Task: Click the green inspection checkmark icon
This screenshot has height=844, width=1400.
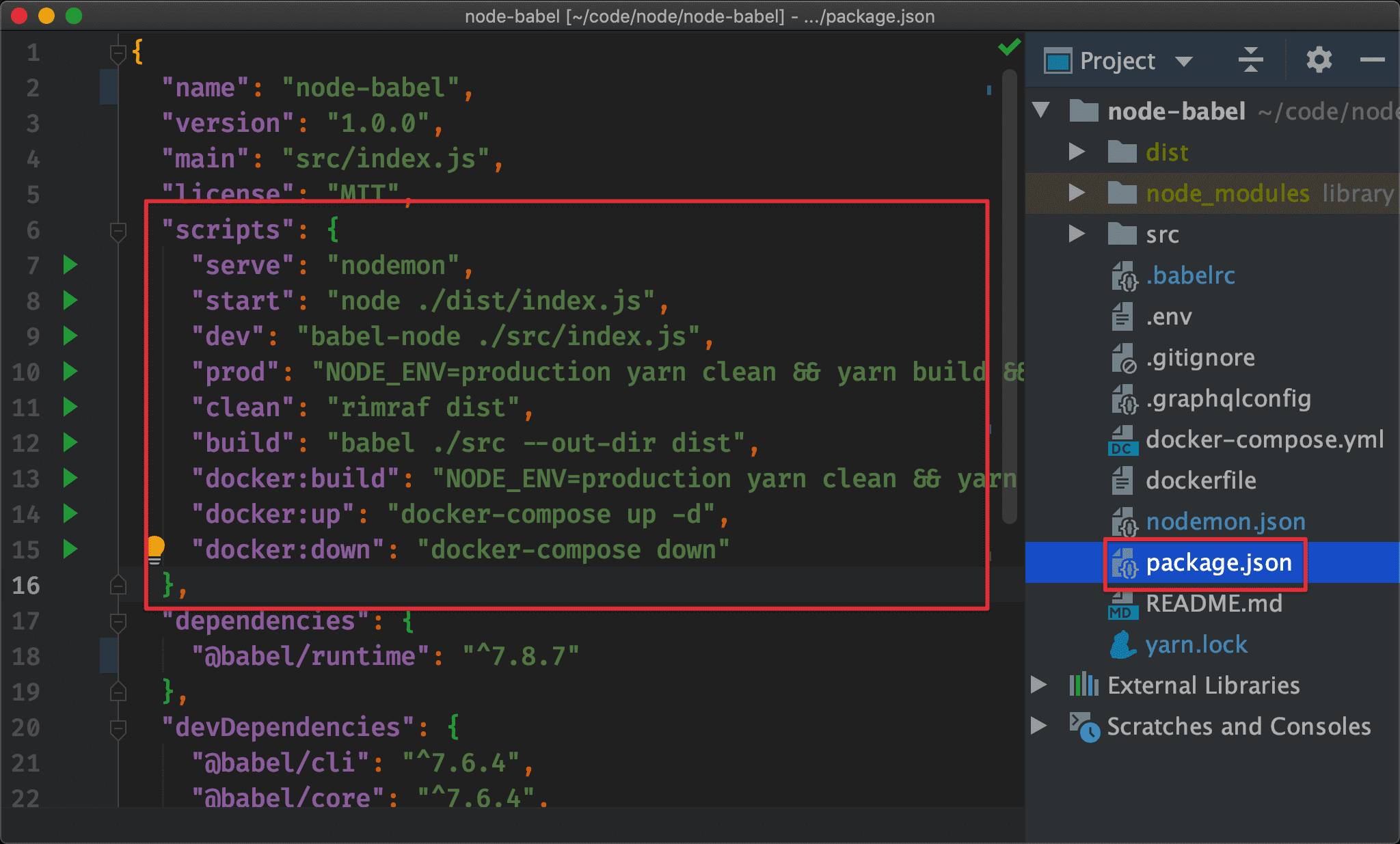Action: [x=1009, y=46]
